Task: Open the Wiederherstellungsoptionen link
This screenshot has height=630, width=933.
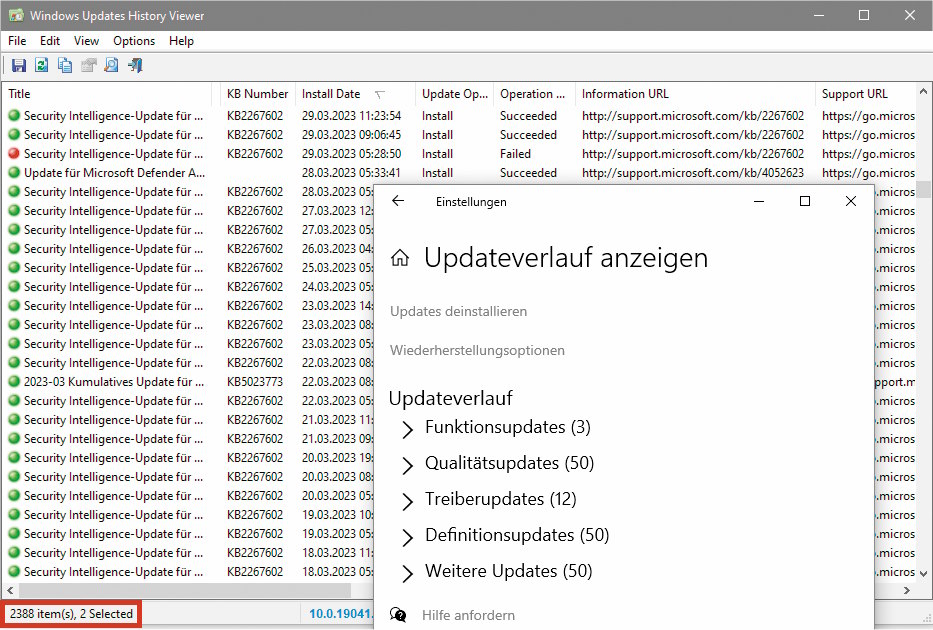Action: click(477, 350)
